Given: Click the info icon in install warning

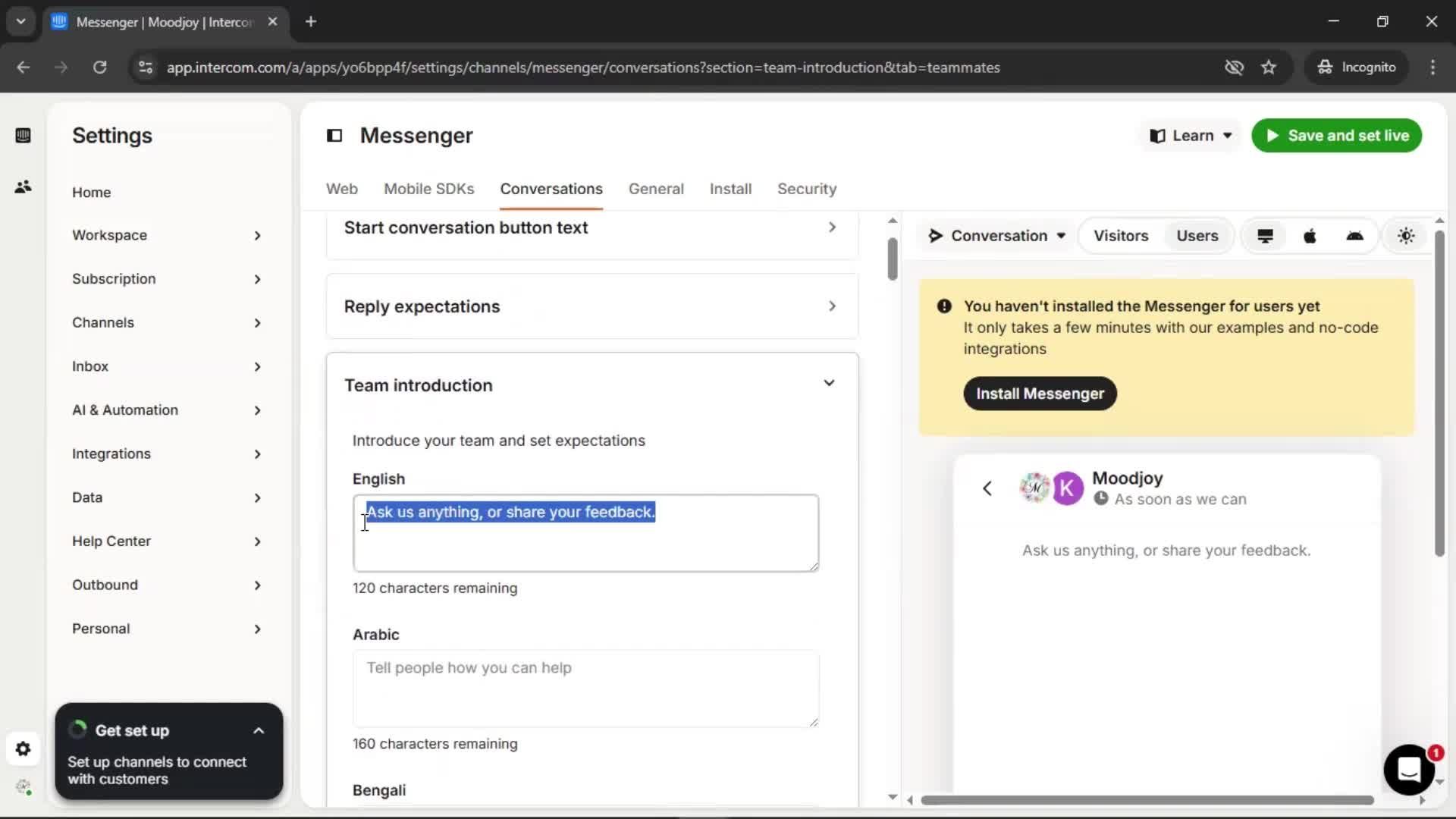Looking at the screenshot, I should [944, 306].
